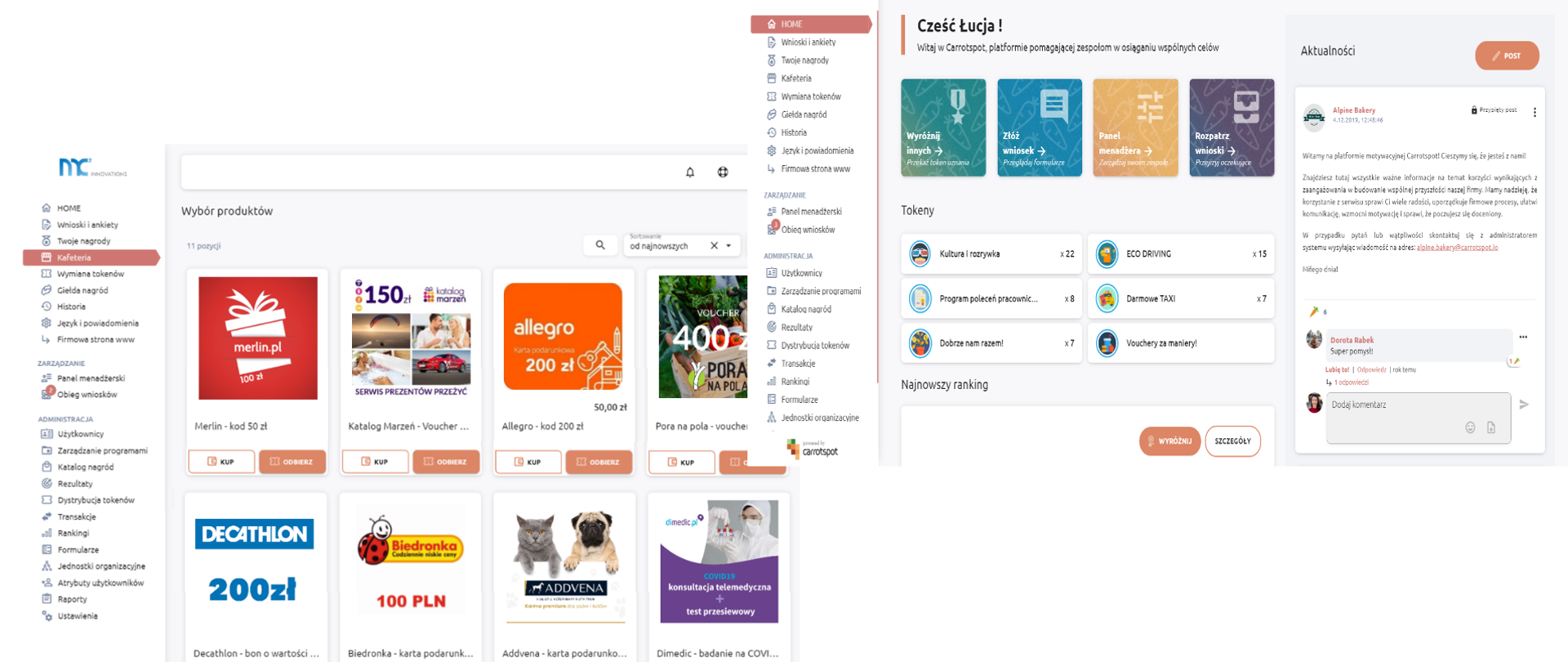Open 'Atrybuty użytkowników' in the sidebar
Screen dimensions: 1568x662
tap(100, 583)
